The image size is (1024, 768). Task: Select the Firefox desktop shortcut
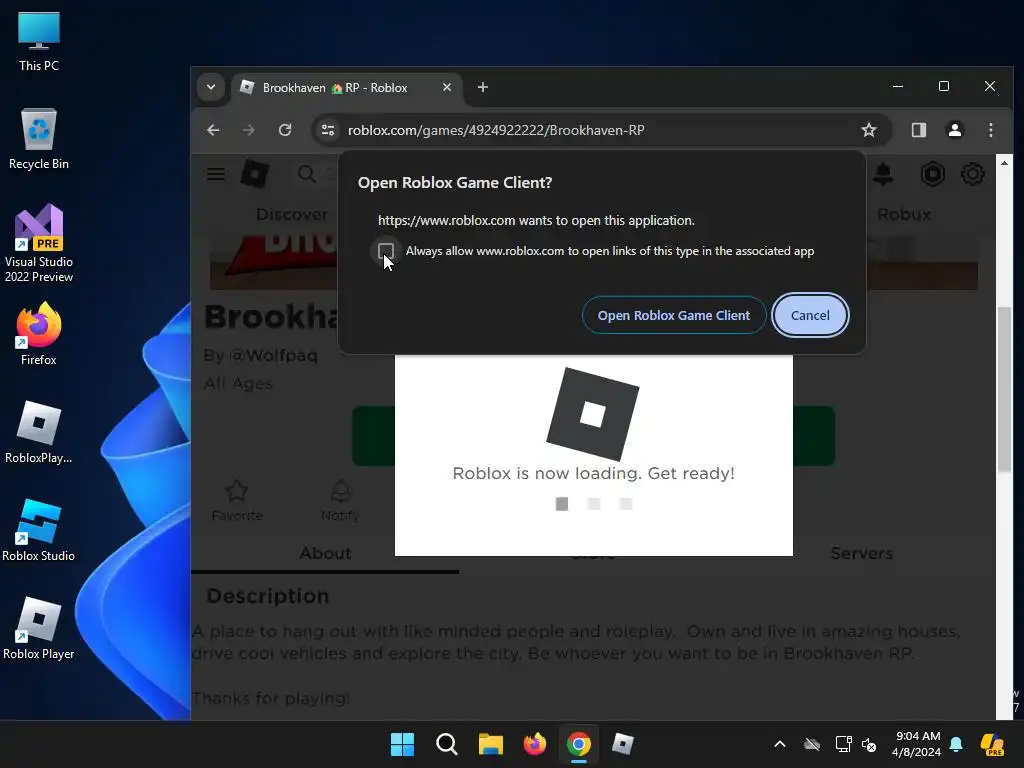[x=39, y=334]
